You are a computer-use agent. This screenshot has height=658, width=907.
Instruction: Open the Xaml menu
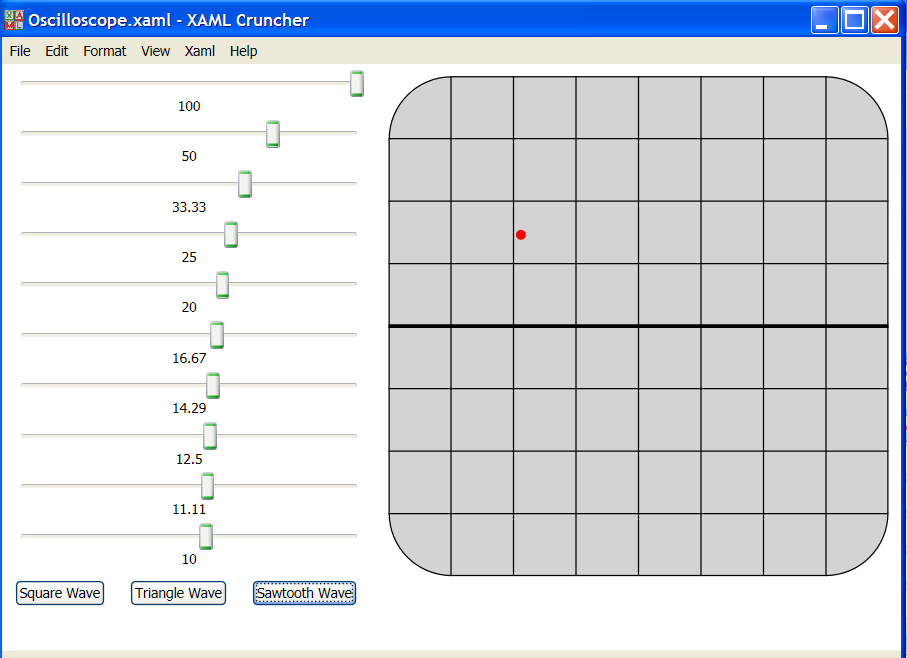[x=200, y=51]
